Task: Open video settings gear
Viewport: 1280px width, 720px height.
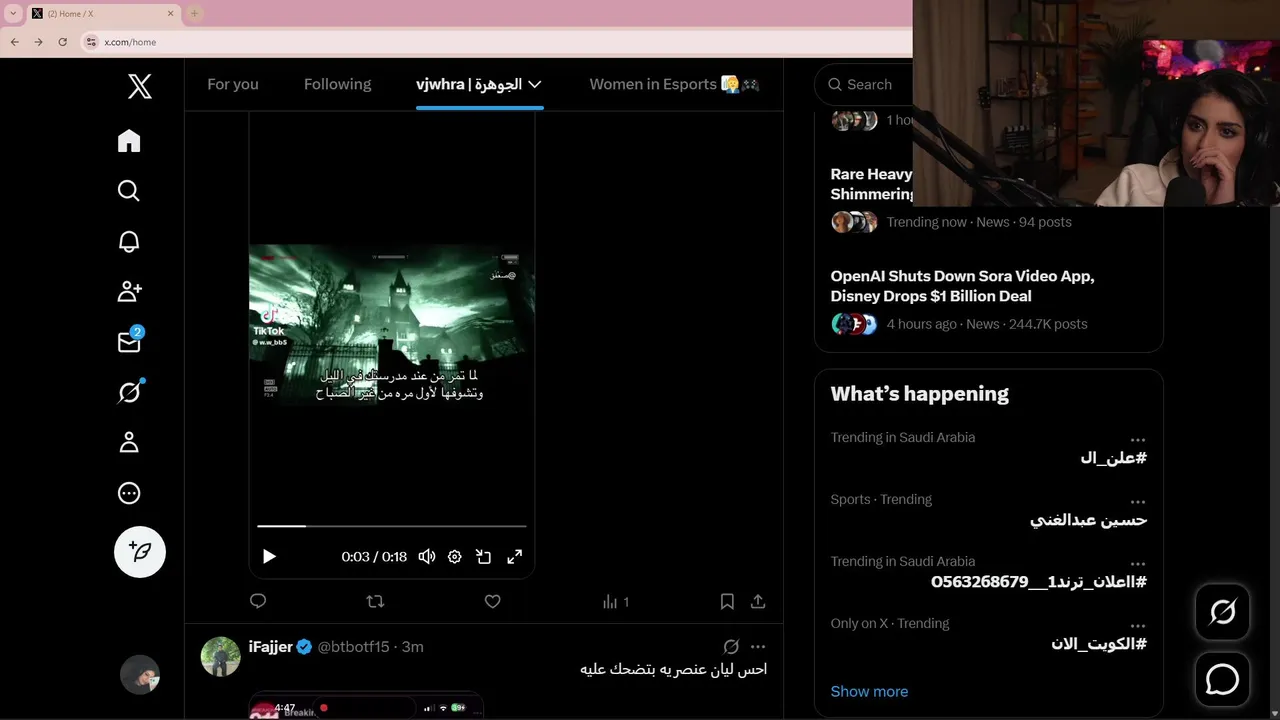Action: 455,557
